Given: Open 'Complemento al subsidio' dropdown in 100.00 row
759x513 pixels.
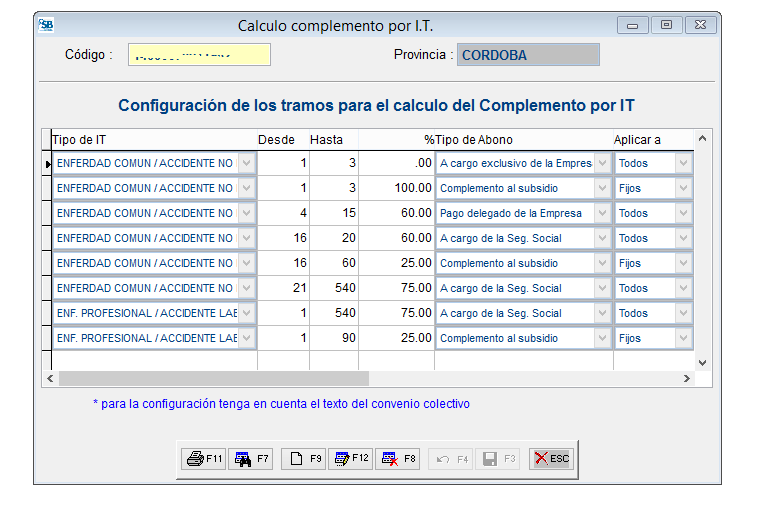Looking at the screenshot, I should pos(603,188).
